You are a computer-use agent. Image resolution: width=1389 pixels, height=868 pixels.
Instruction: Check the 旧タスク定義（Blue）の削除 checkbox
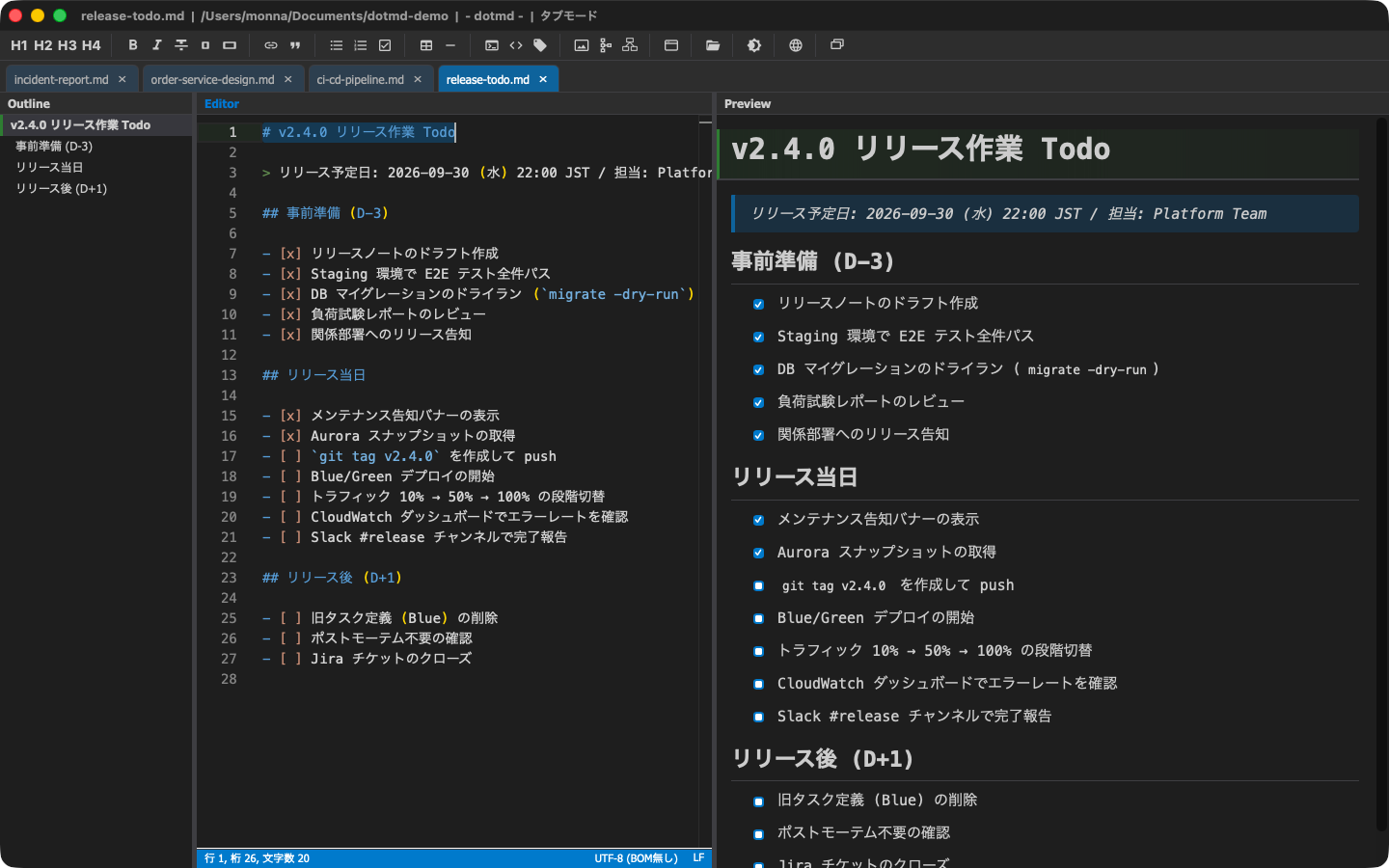758,801
